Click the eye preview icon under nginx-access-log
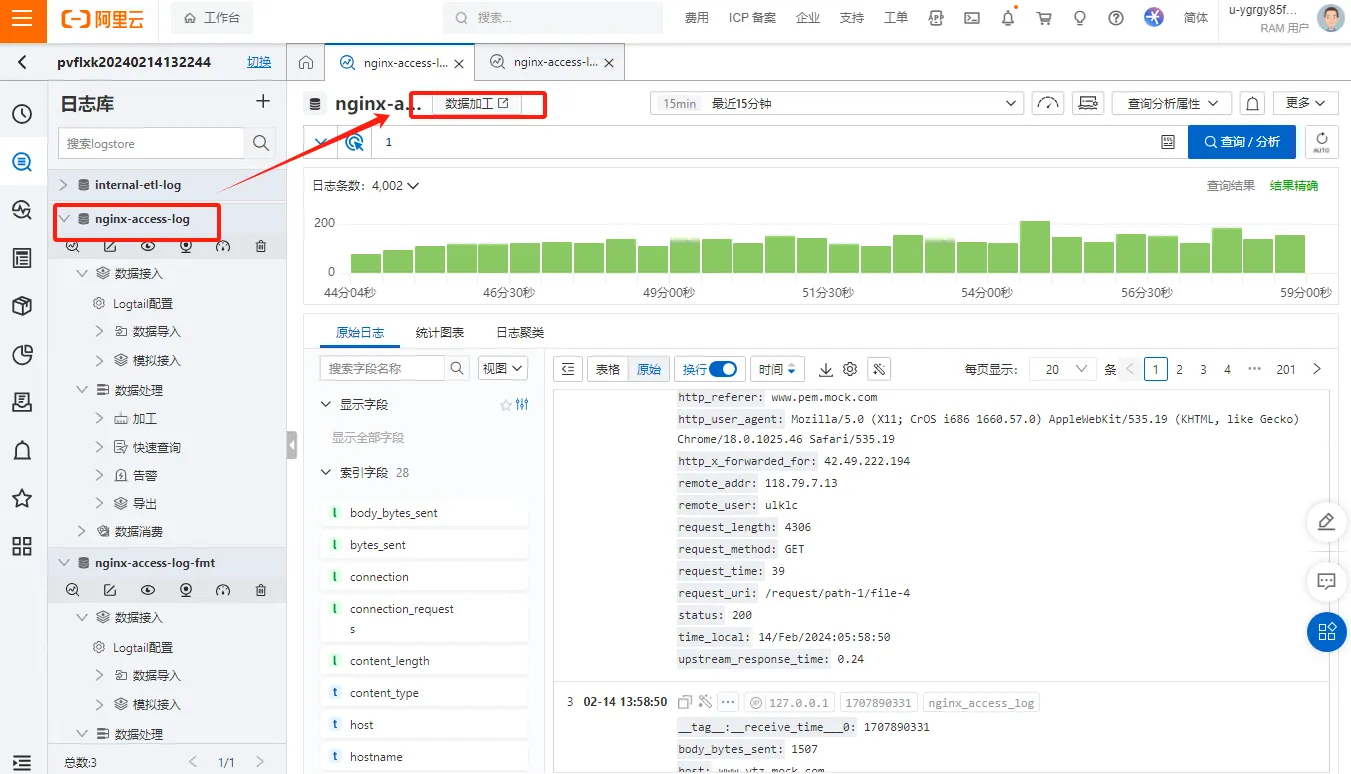Viewport: 1351px width, 774px height. 148,246
